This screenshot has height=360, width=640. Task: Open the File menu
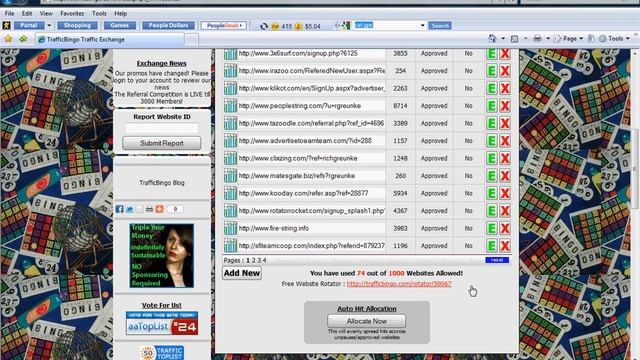point(9,13)
